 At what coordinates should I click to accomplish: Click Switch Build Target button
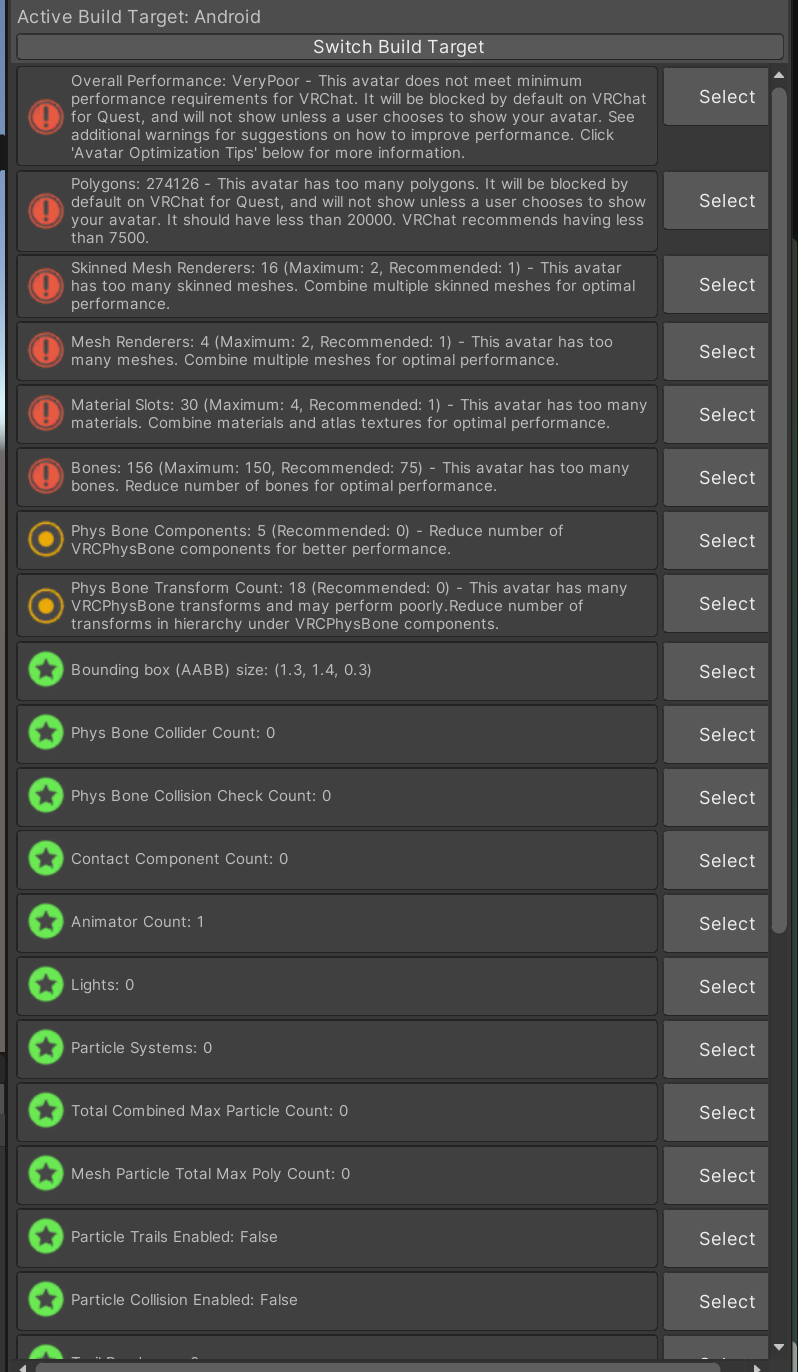[x=399, y=47]
